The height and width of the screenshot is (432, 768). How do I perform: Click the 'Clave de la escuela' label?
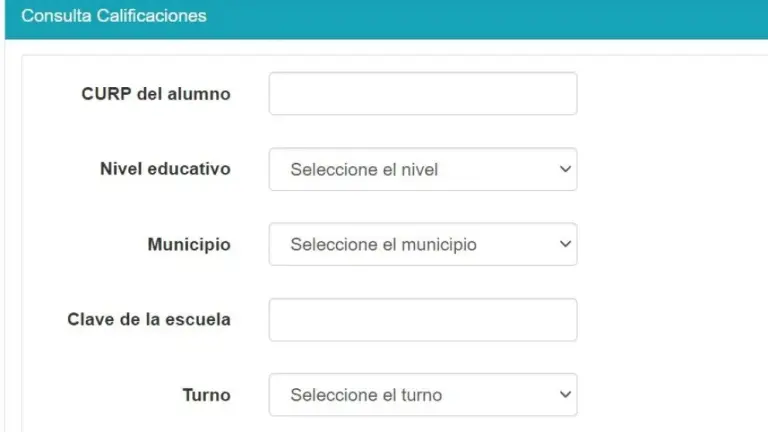point(149,319)
